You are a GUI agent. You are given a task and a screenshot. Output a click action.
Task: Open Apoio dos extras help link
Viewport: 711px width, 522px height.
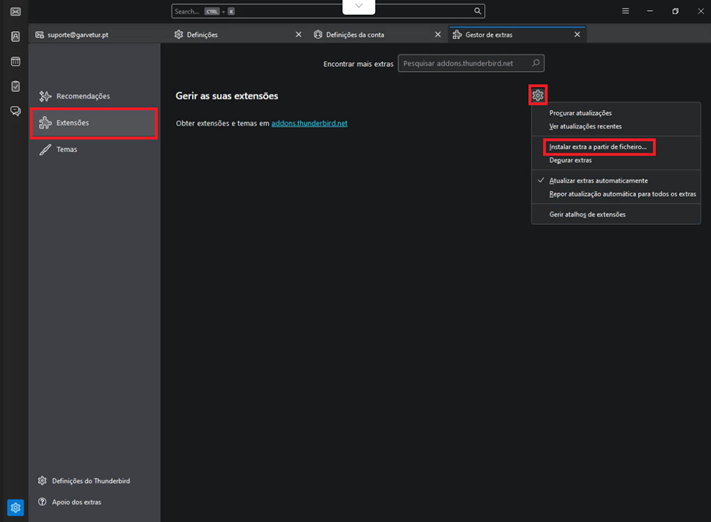[70, 502]
